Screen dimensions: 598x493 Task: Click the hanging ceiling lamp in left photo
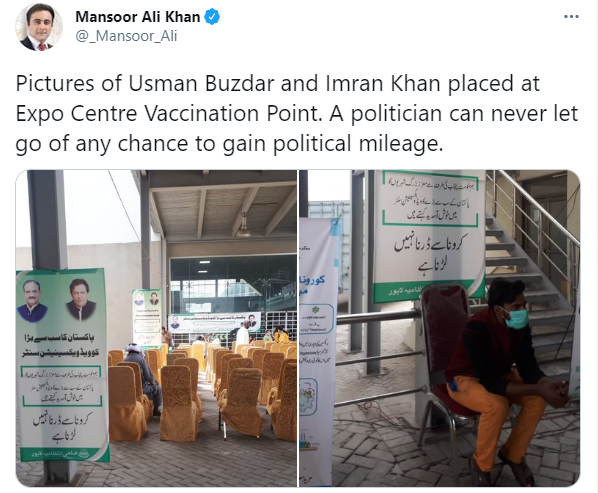(243, 226)
